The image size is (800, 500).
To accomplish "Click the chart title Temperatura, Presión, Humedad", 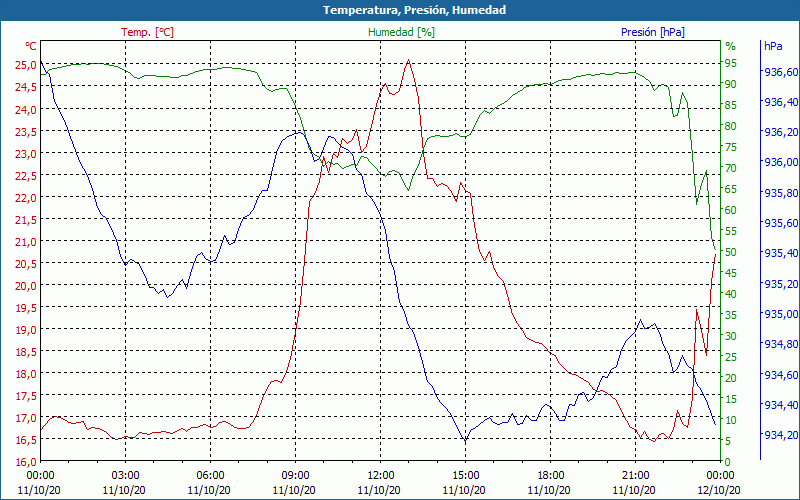I will 414,10.
